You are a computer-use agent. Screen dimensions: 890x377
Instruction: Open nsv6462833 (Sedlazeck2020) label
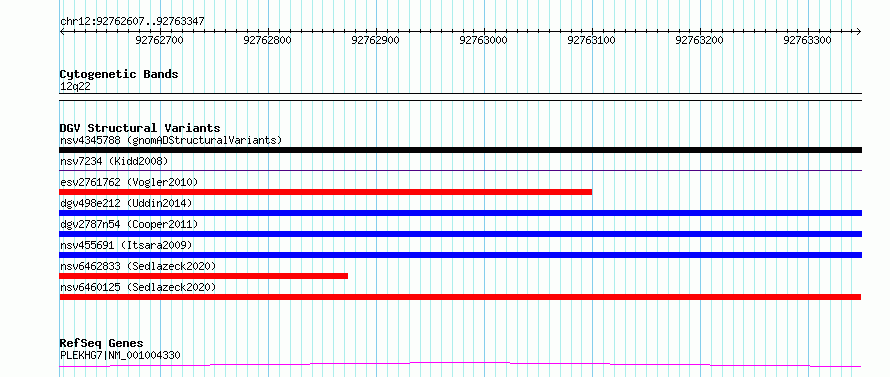point(138,266)
